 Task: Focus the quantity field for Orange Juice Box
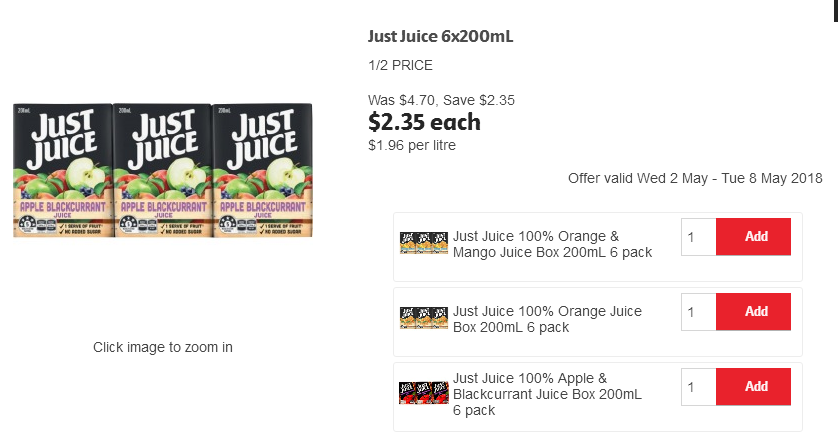699,311
